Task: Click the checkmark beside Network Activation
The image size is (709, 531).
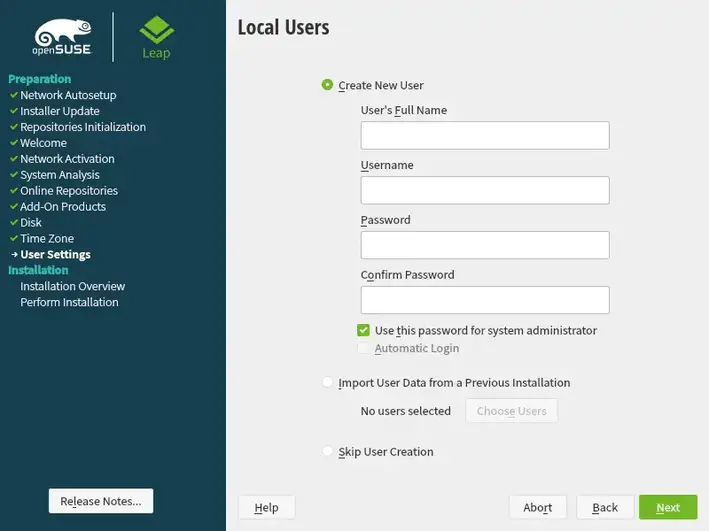Action: point(14,159)
